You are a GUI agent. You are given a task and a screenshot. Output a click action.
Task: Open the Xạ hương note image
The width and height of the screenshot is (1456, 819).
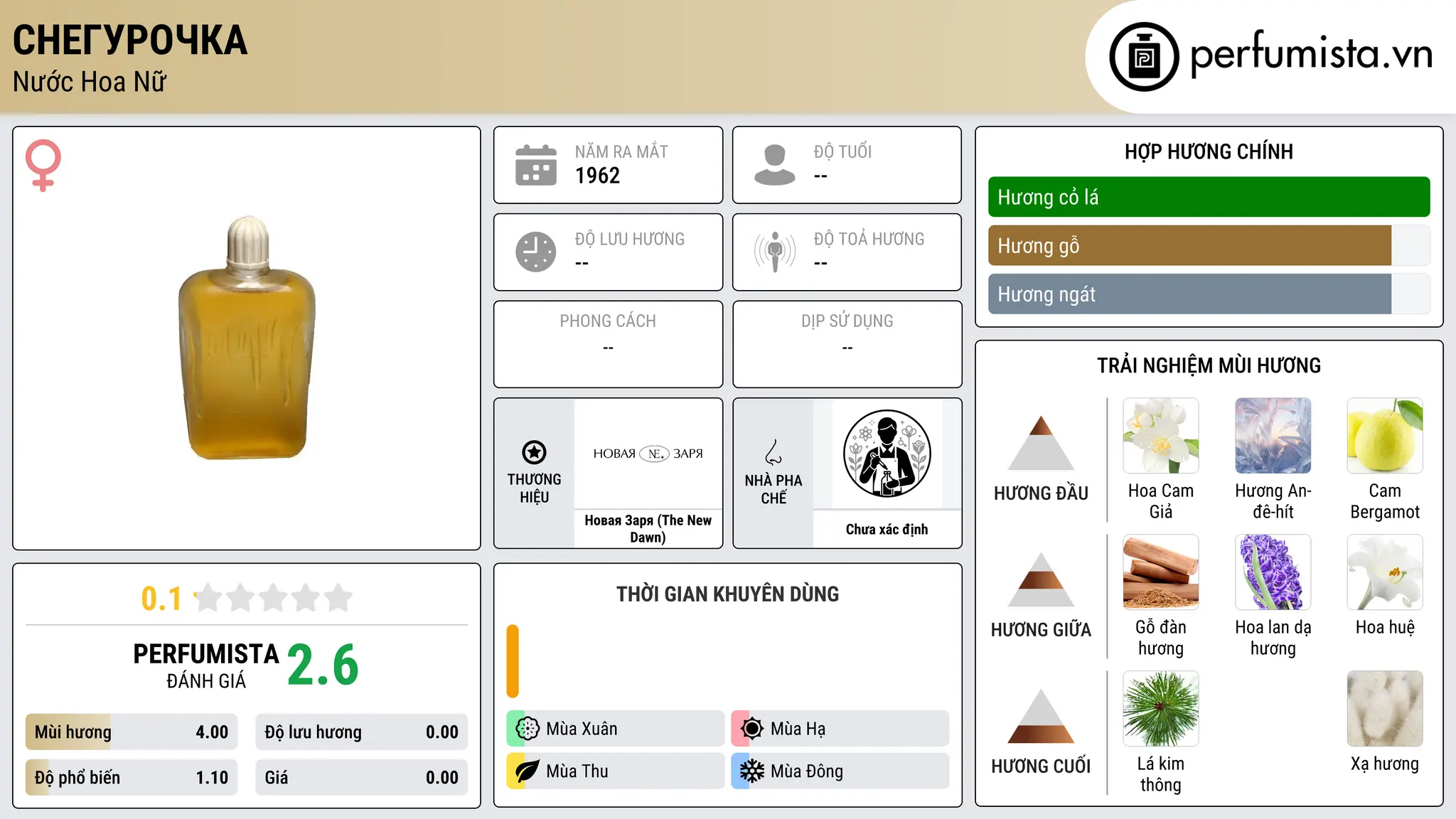coord(1385,709)
